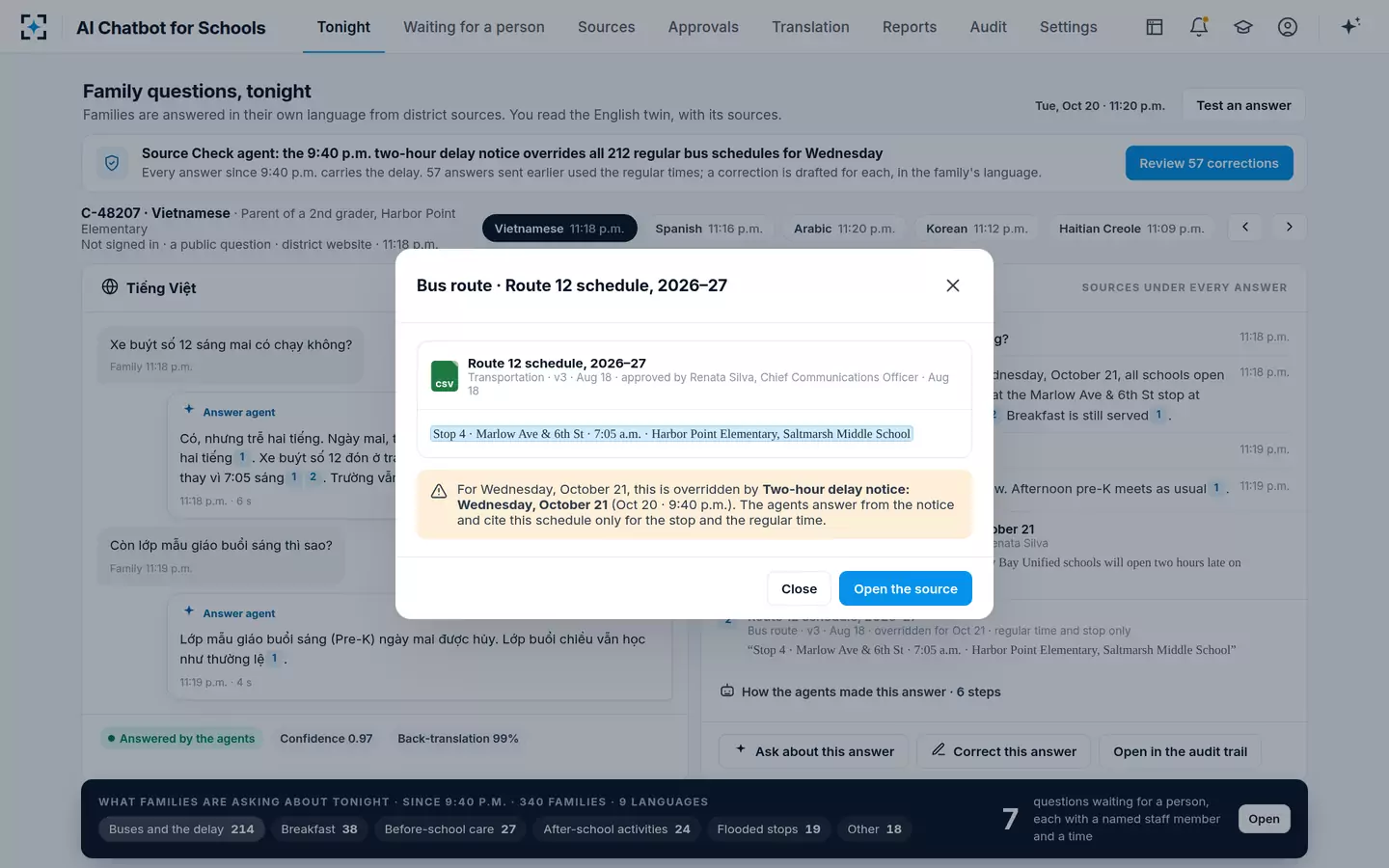Expand How the agents made this answer

(x=861, y=692)
